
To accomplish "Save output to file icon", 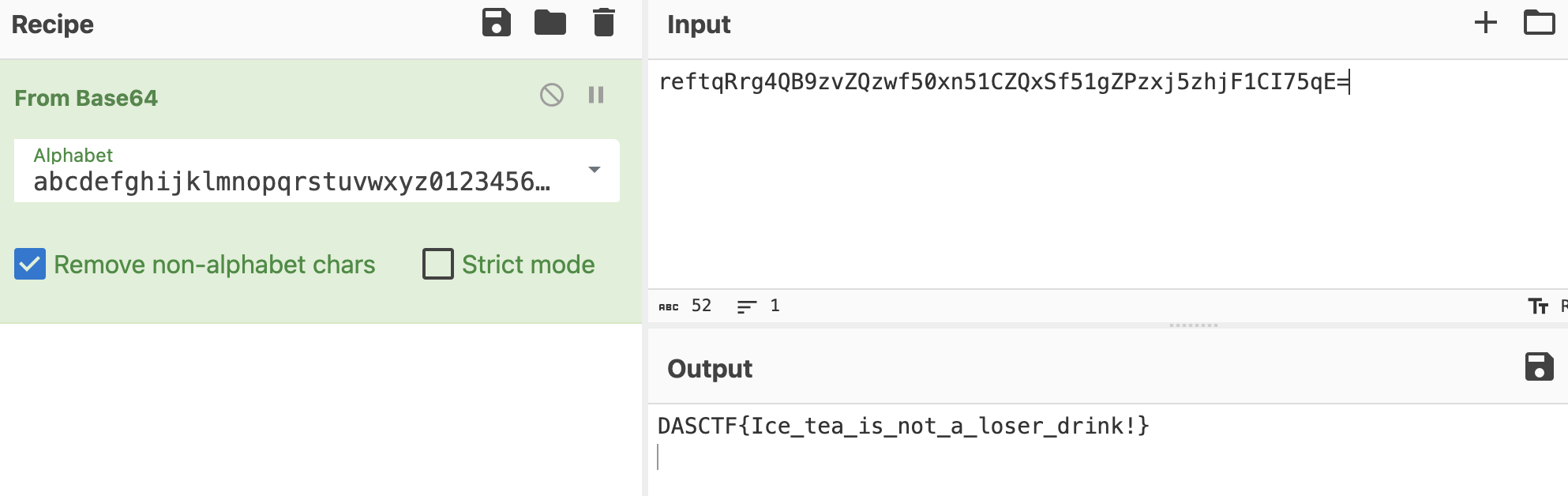I will coord(1539,367).
